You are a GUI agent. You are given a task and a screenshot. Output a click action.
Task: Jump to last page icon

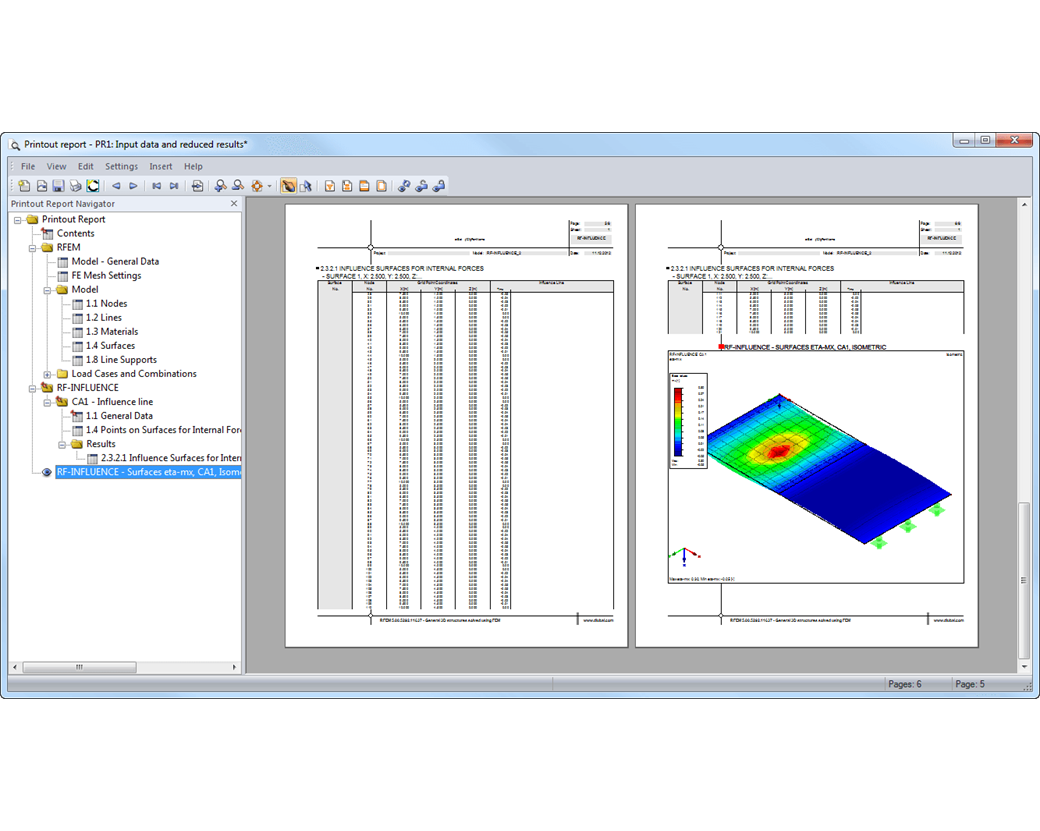click(174, 186)
